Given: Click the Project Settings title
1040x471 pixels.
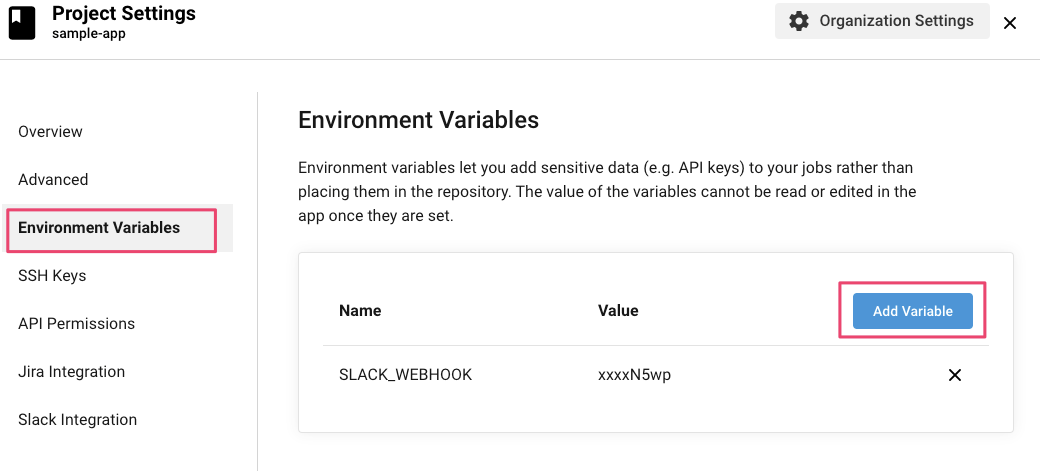Looking at the screenshot, I should 123,13.
